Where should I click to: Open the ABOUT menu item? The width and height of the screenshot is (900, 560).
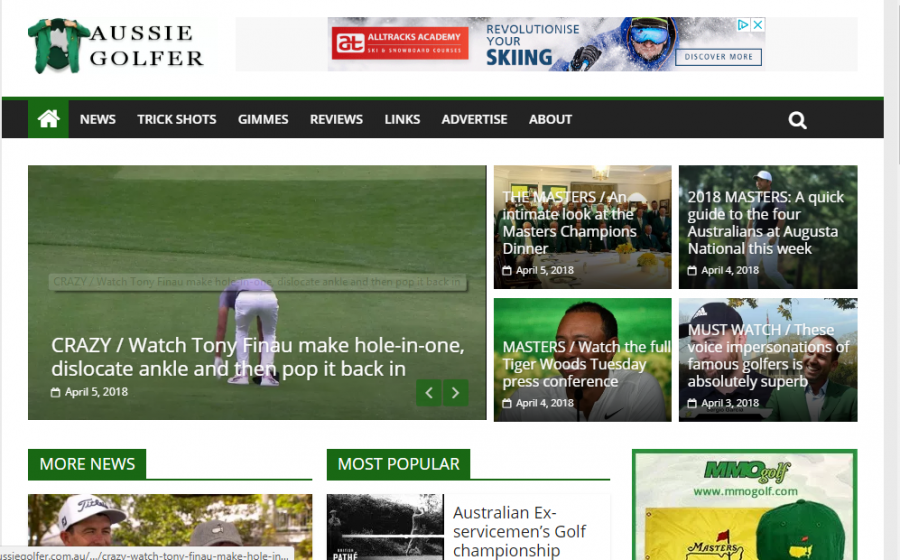point(550,119)
